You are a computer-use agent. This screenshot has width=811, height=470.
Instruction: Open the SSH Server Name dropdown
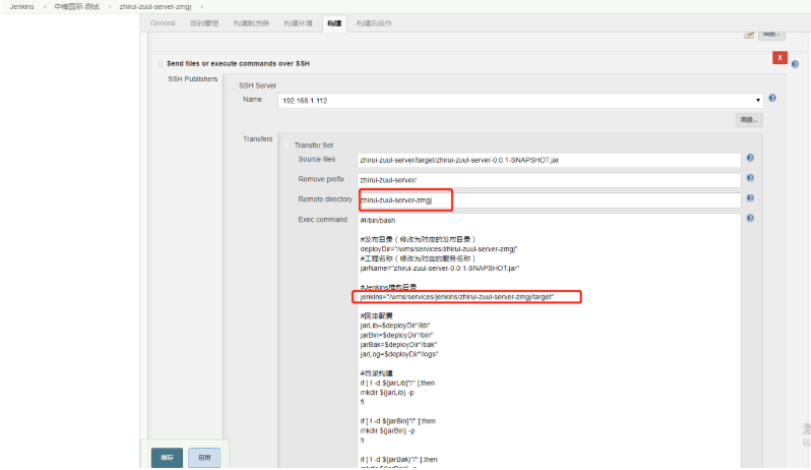pyautogui.click(x=520, y=100)
